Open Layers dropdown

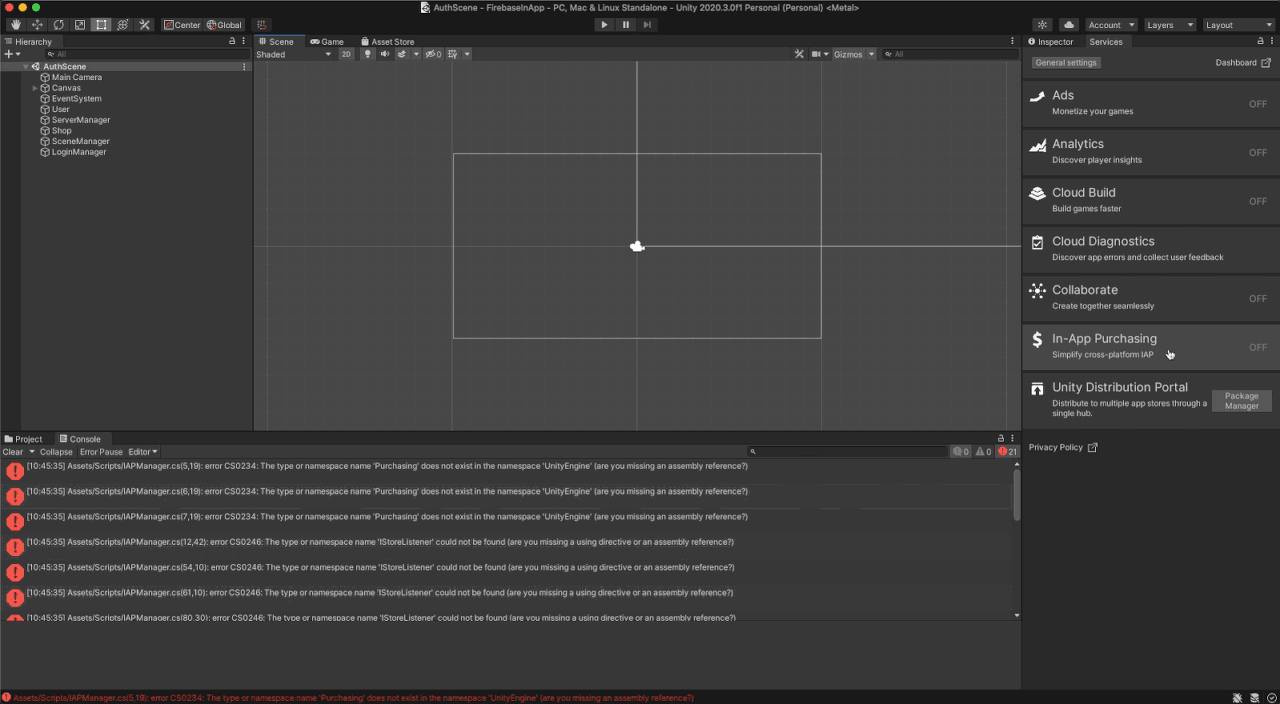1170,24
